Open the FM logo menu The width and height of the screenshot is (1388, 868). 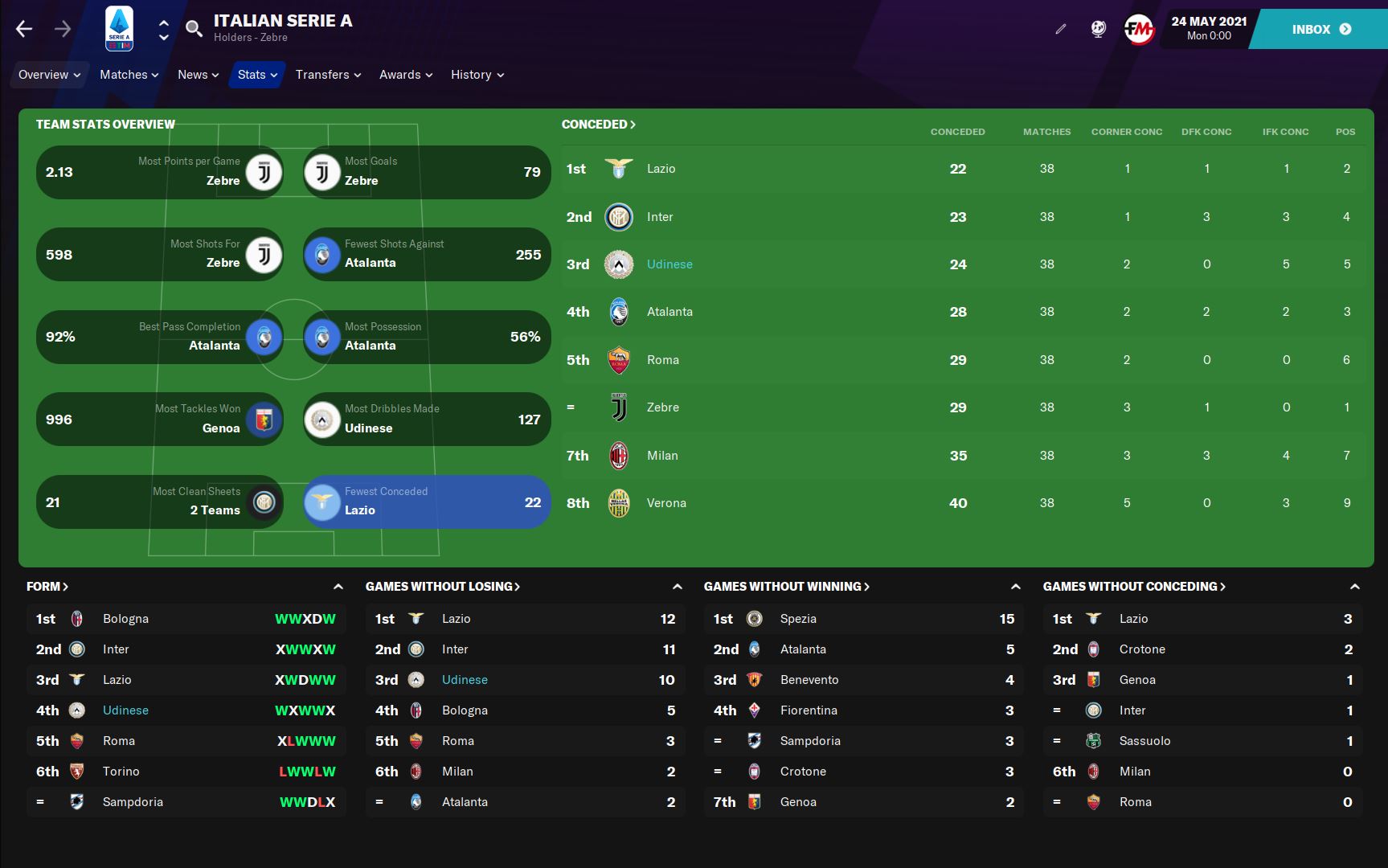click(x=1138, y=30)
